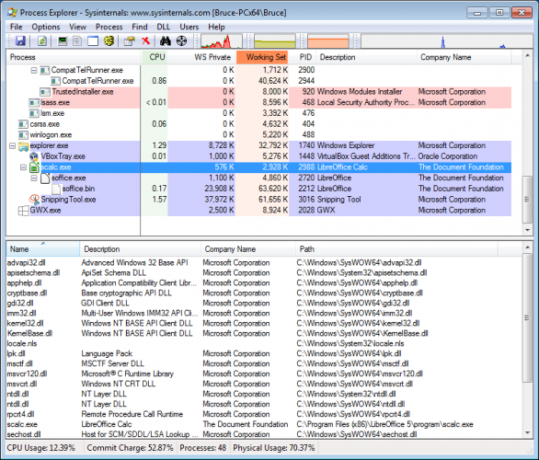This screenshot has height=460, width=539.
Task: Select msvcr120.dll in the DLL list
Action: tap(27, 374)
